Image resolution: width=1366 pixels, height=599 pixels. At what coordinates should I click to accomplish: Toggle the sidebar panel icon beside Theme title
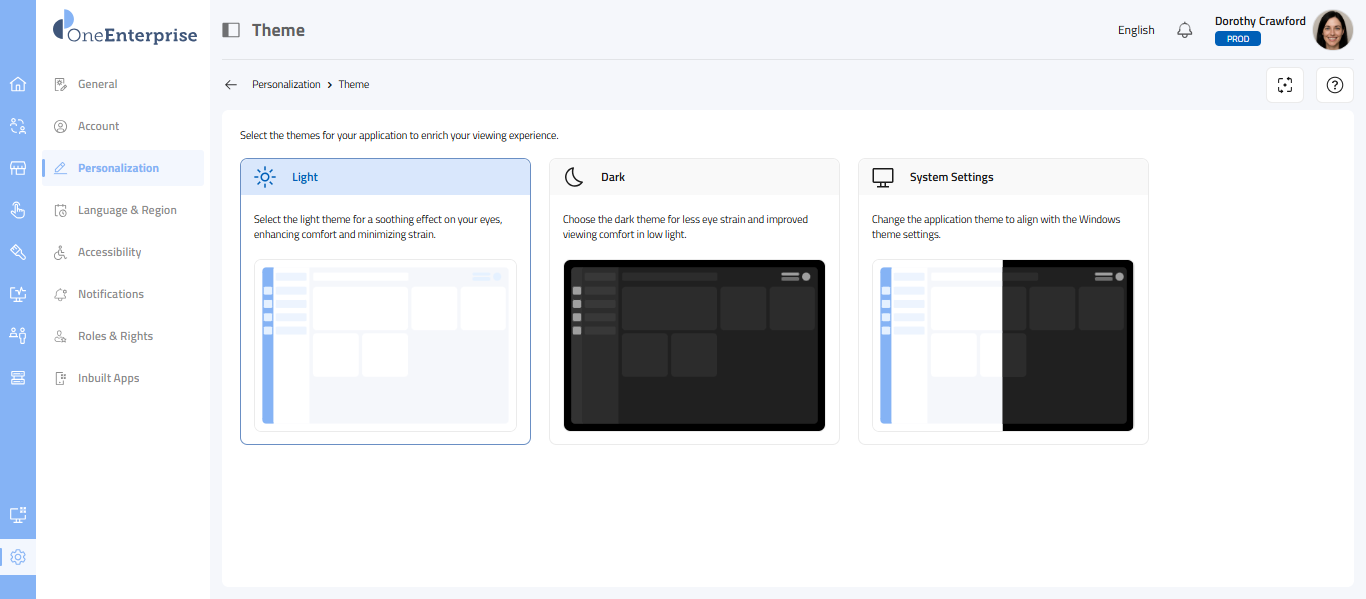(x=231, y=30)
